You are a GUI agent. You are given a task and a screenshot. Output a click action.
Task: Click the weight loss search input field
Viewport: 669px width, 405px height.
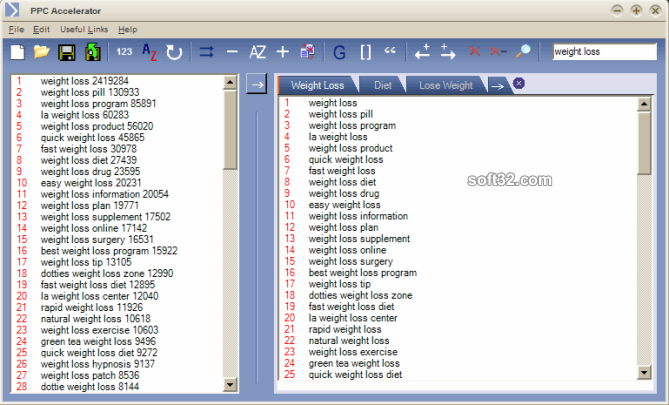tap(604, 52)
